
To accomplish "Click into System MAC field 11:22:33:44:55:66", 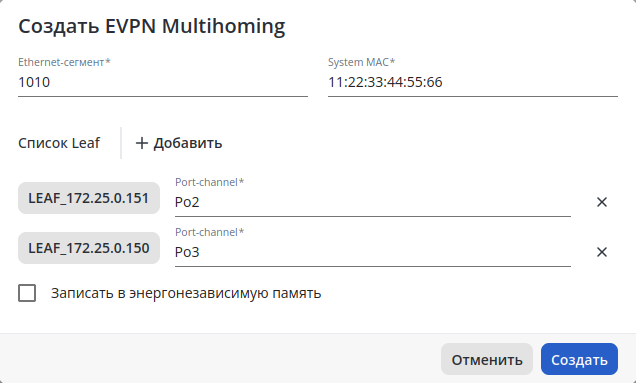I will click(473, 82).
